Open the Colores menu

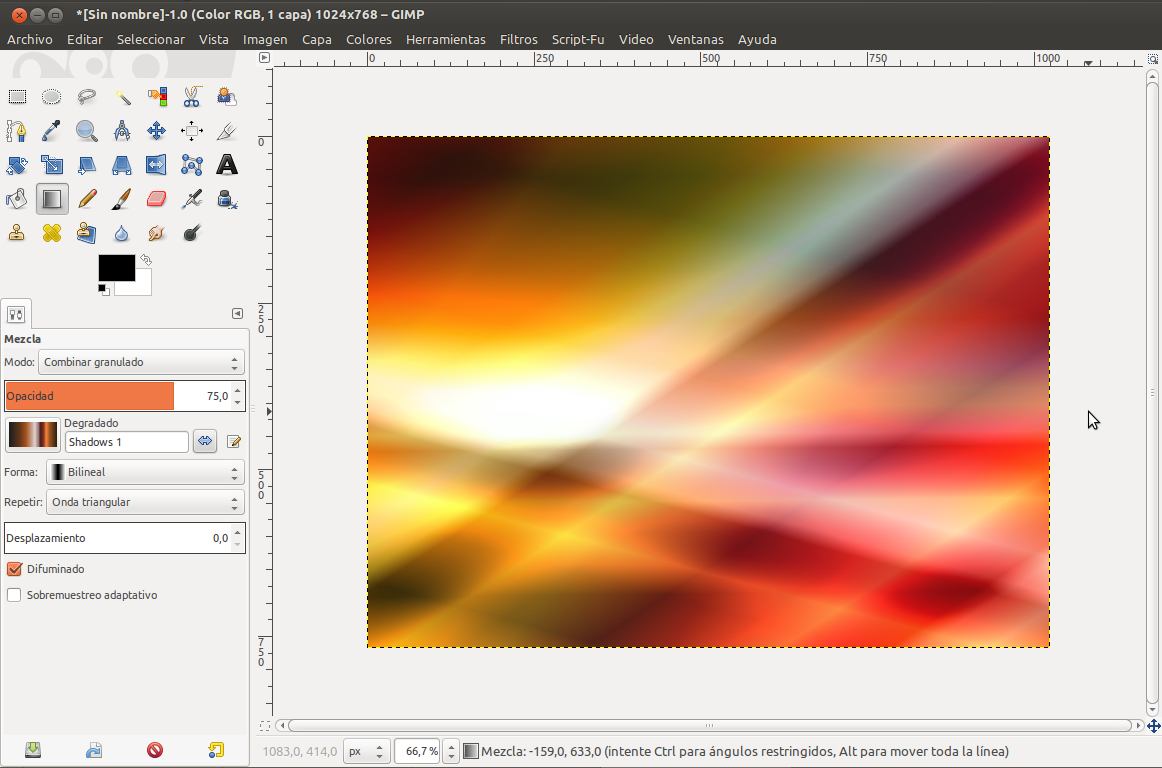(368, 39)
